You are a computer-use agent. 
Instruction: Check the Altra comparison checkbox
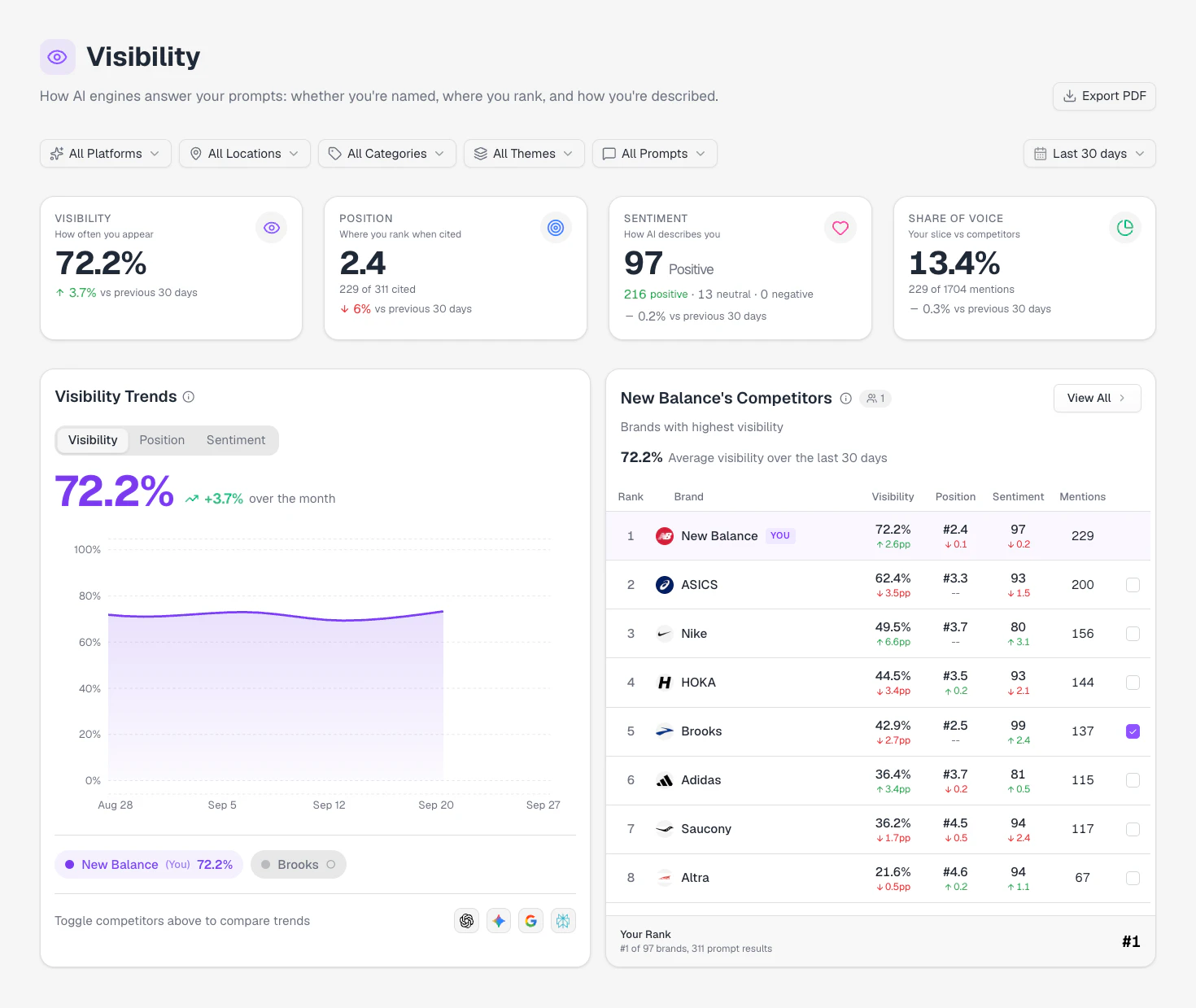pos(1133,878)
